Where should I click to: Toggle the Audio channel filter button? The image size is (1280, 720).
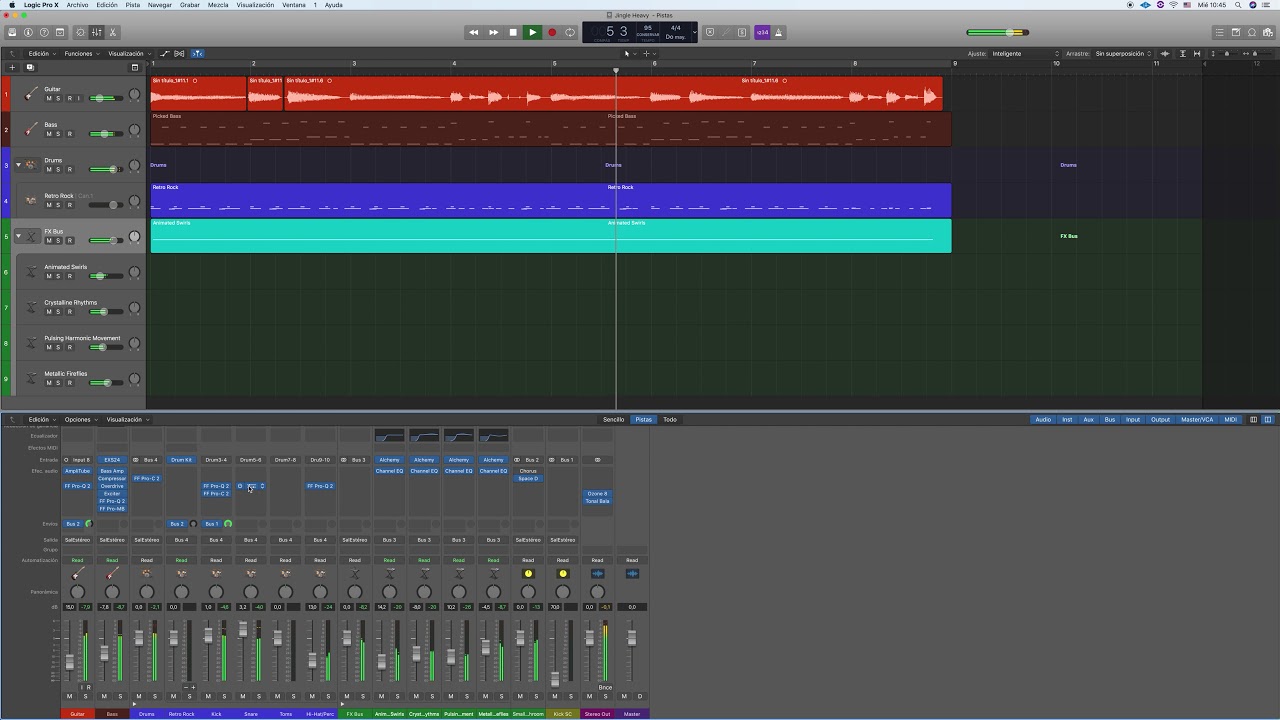[x=1043, y=419]
